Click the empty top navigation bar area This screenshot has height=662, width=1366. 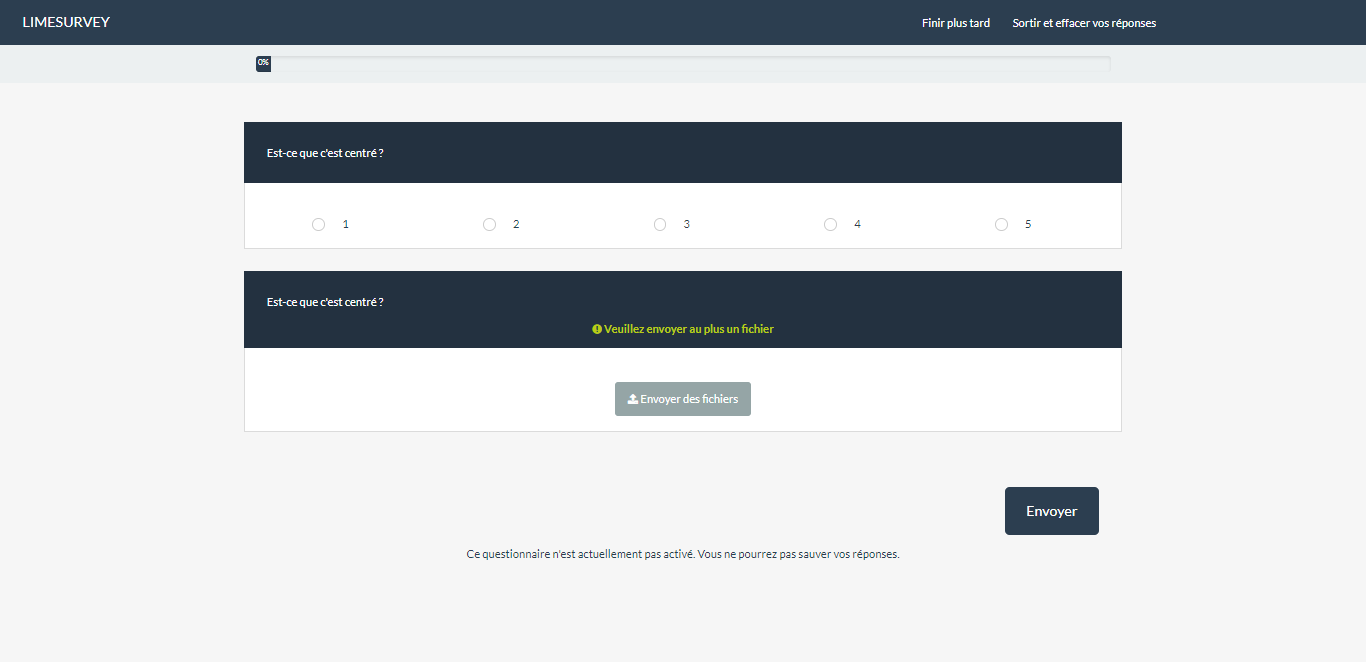click(x=500, y=22)
